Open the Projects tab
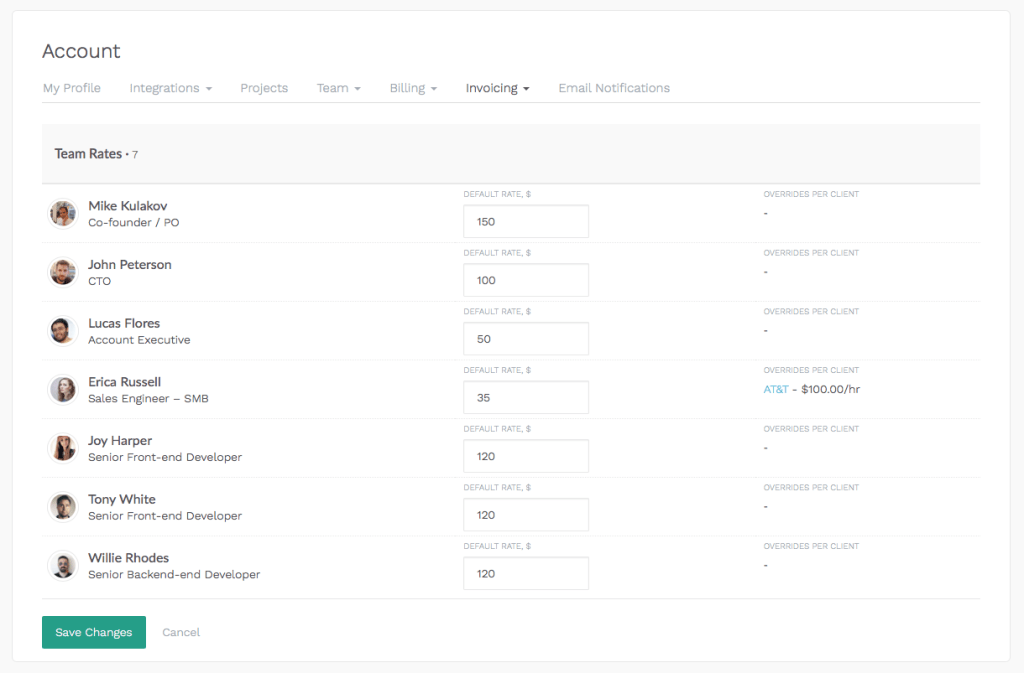 tap(263, 88)
